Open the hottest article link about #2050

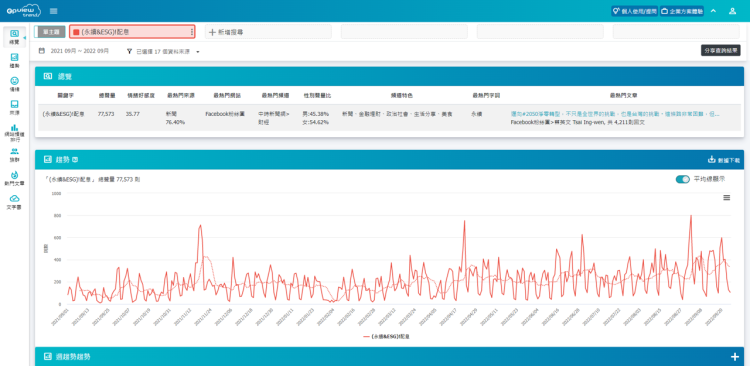pos(615,114)
